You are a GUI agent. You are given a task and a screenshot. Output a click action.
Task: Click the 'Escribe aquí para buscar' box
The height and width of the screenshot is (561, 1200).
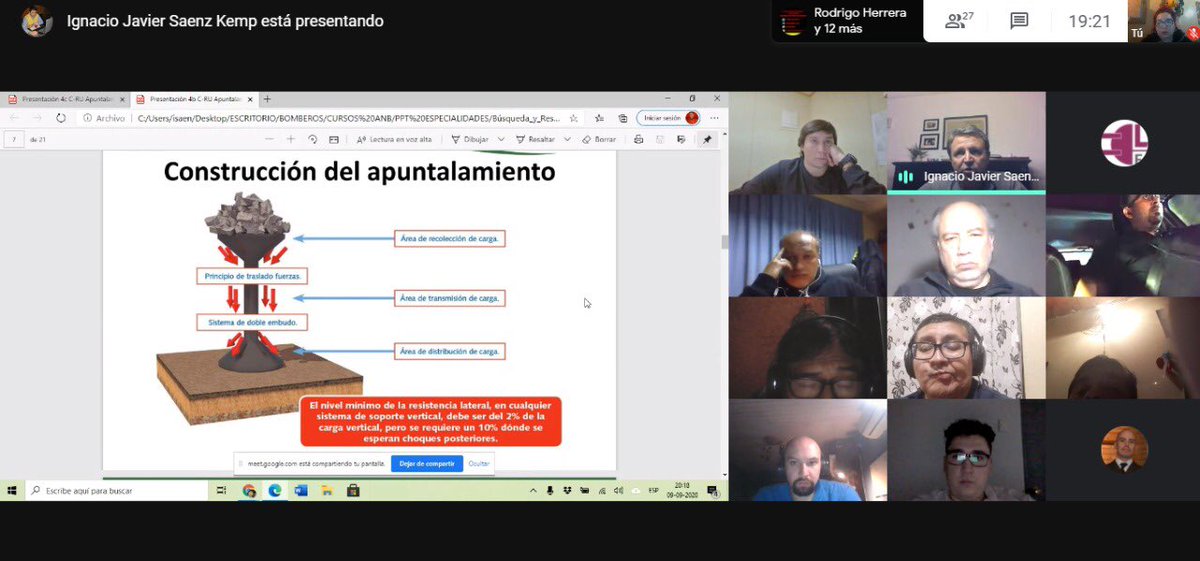pos(118,491)
